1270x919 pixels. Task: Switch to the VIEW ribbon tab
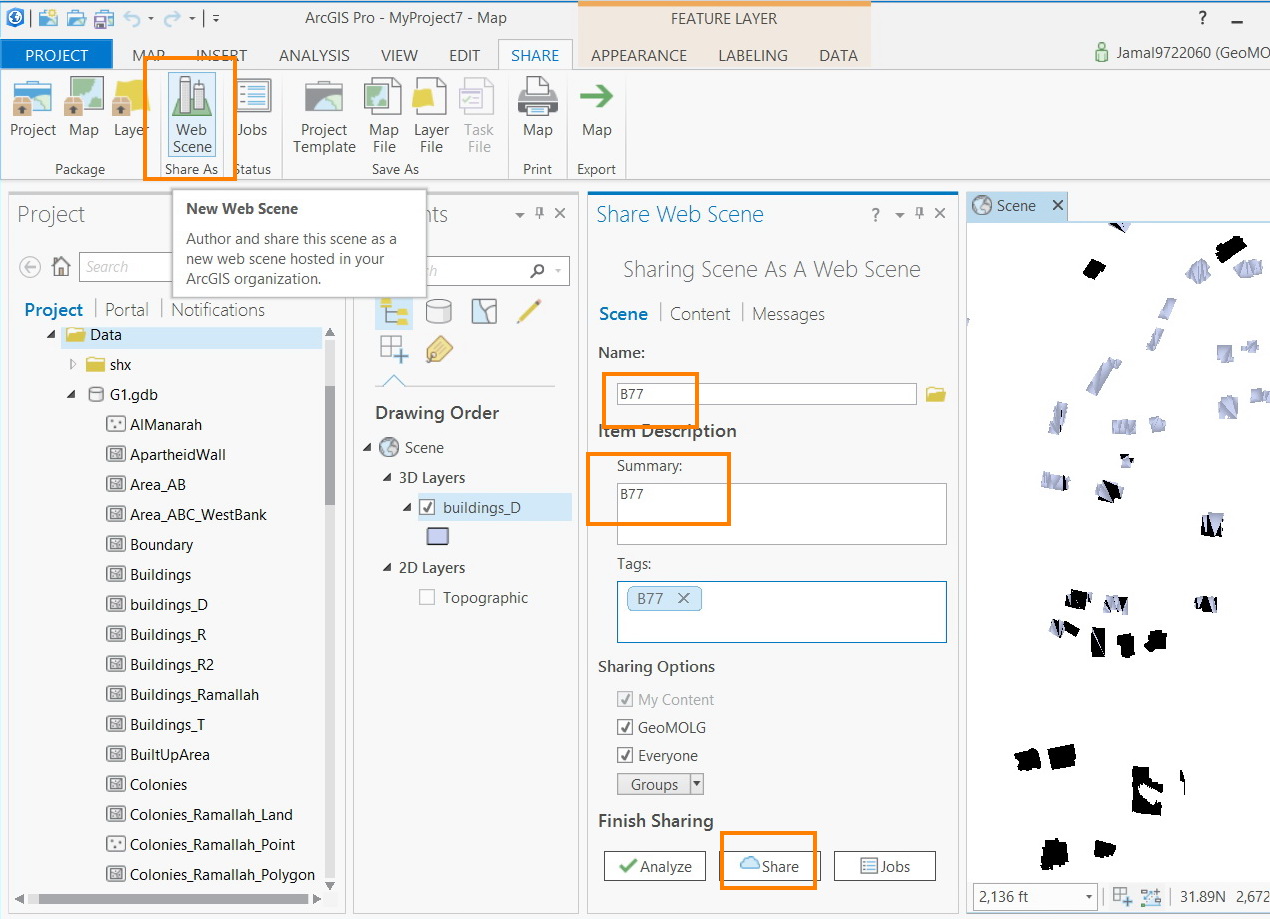(x=400, y=56)
